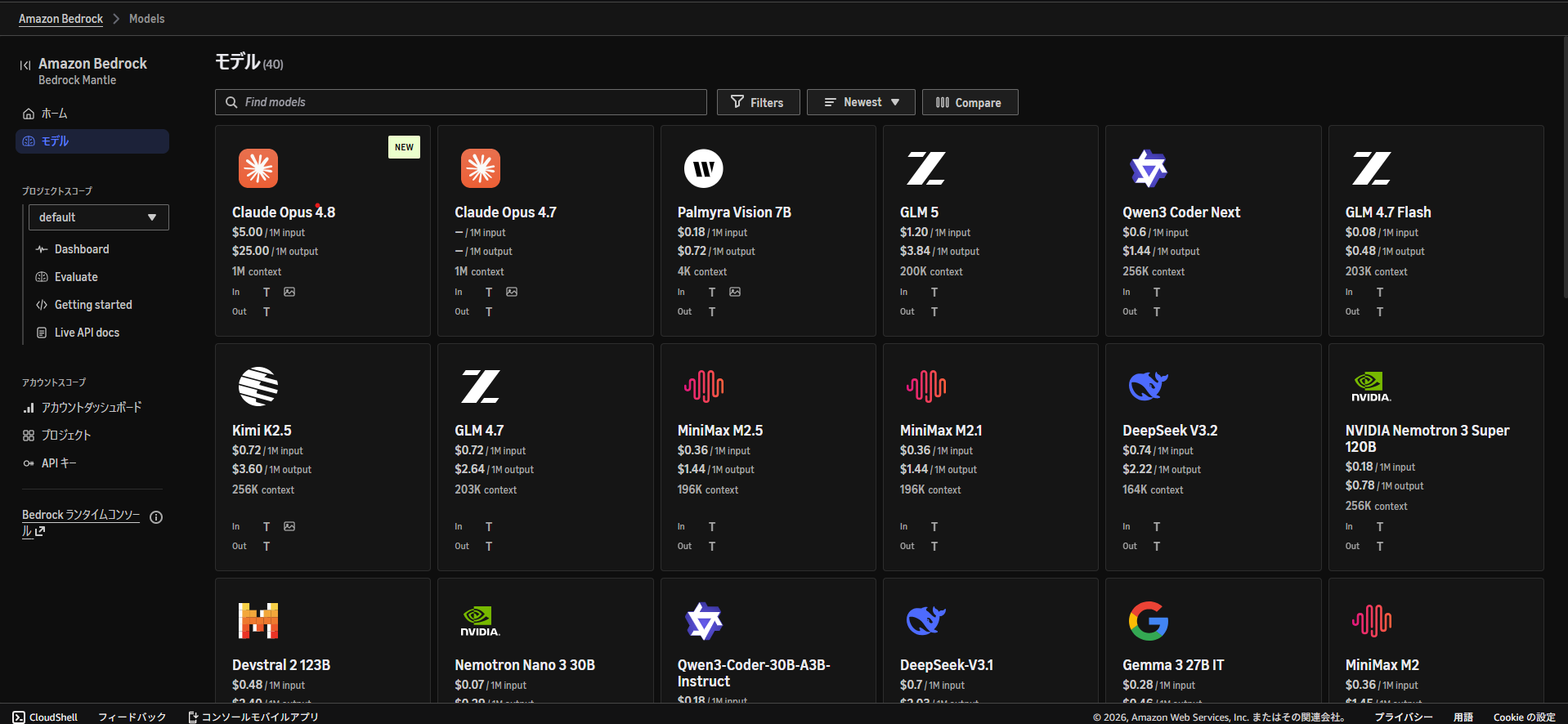
Task: Click the Claude Opus 4.8 logo icon
Action: (x=258, y=168)
